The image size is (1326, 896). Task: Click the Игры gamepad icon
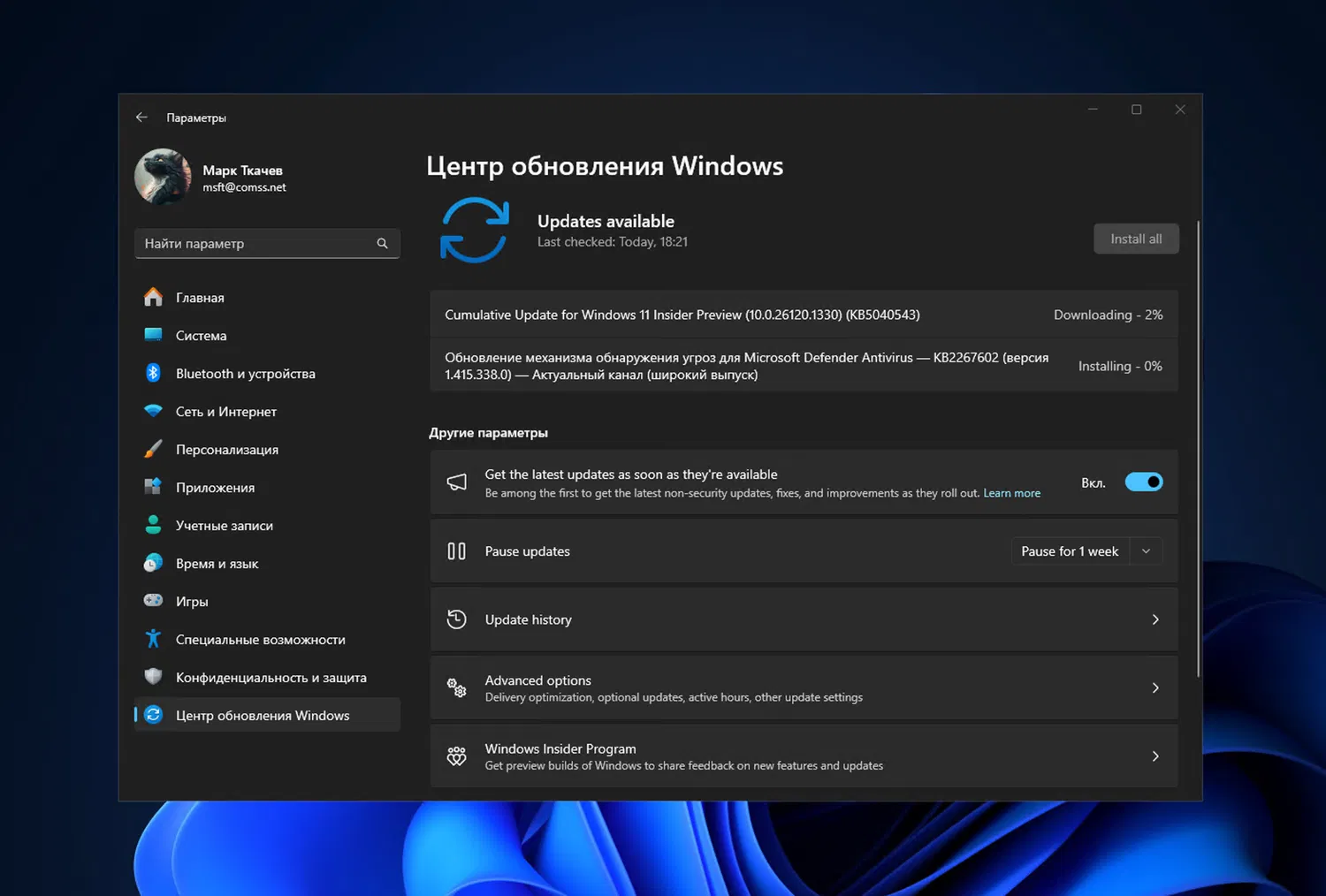[x=153, y=601]
